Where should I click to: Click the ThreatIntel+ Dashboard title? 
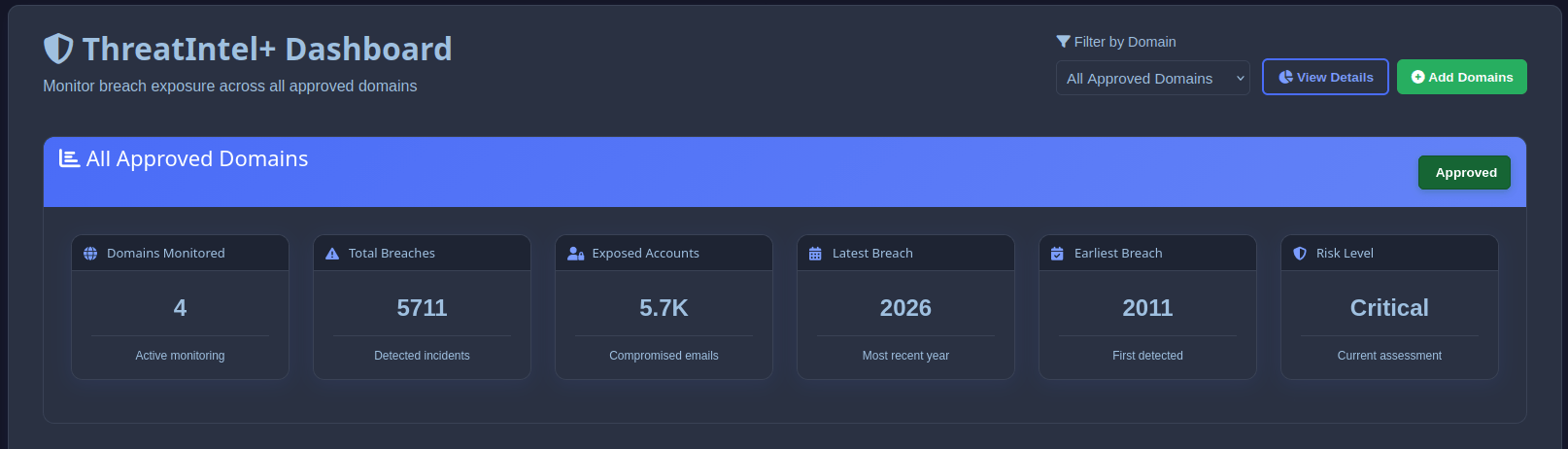[x=267, y=49]
